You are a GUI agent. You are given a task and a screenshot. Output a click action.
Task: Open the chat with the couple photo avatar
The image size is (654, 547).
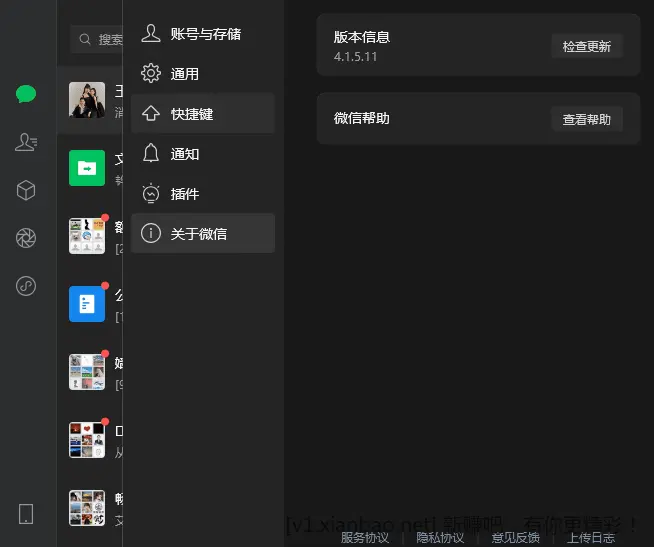[x=87, y=100]
